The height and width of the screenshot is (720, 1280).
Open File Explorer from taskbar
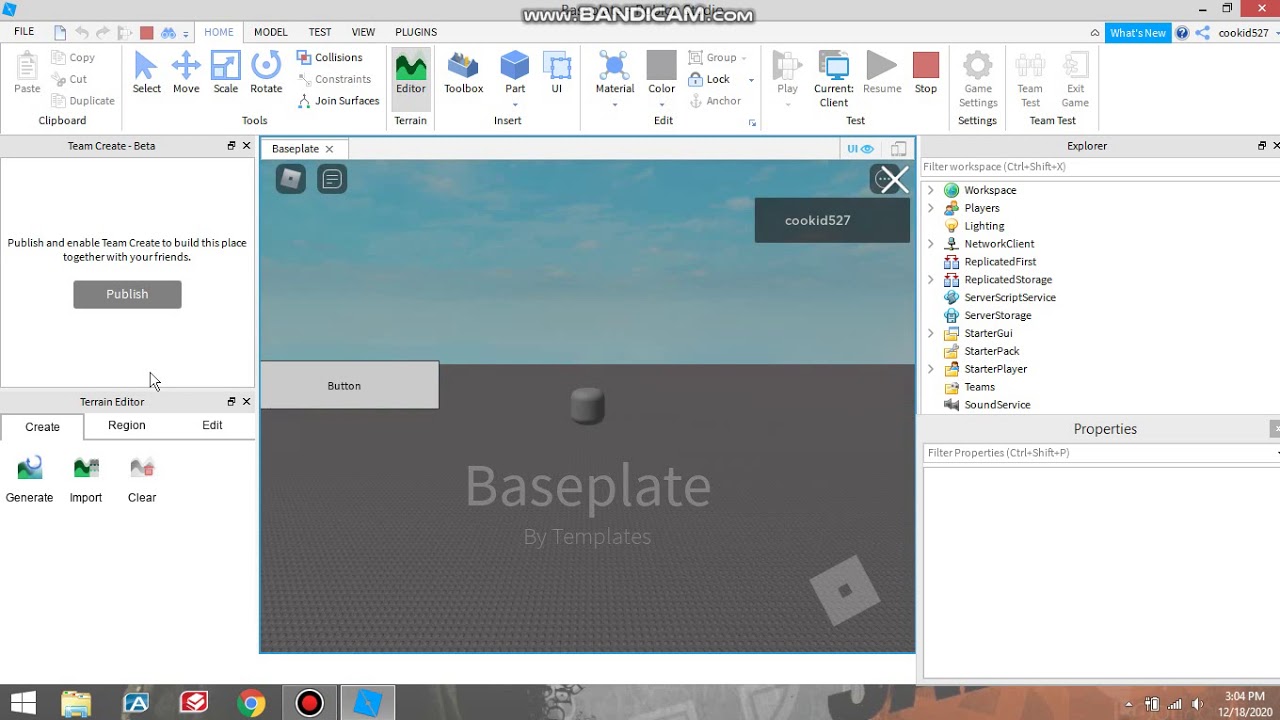[x=76, y=703]
